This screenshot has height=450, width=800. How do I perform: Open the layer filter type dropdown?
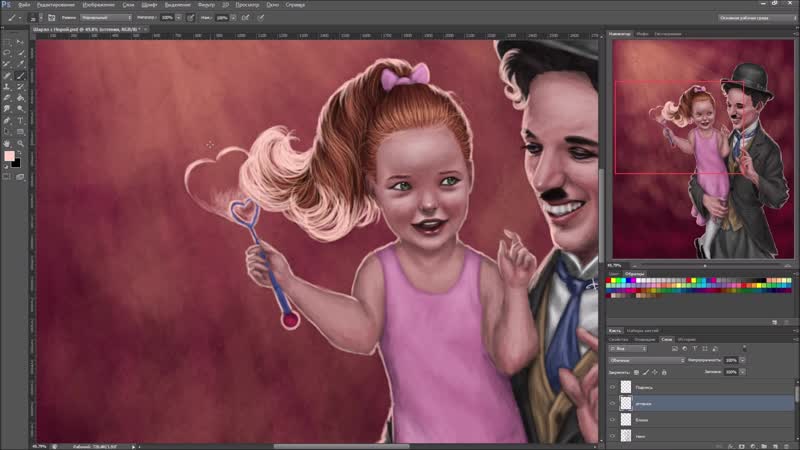pos(628,348)
